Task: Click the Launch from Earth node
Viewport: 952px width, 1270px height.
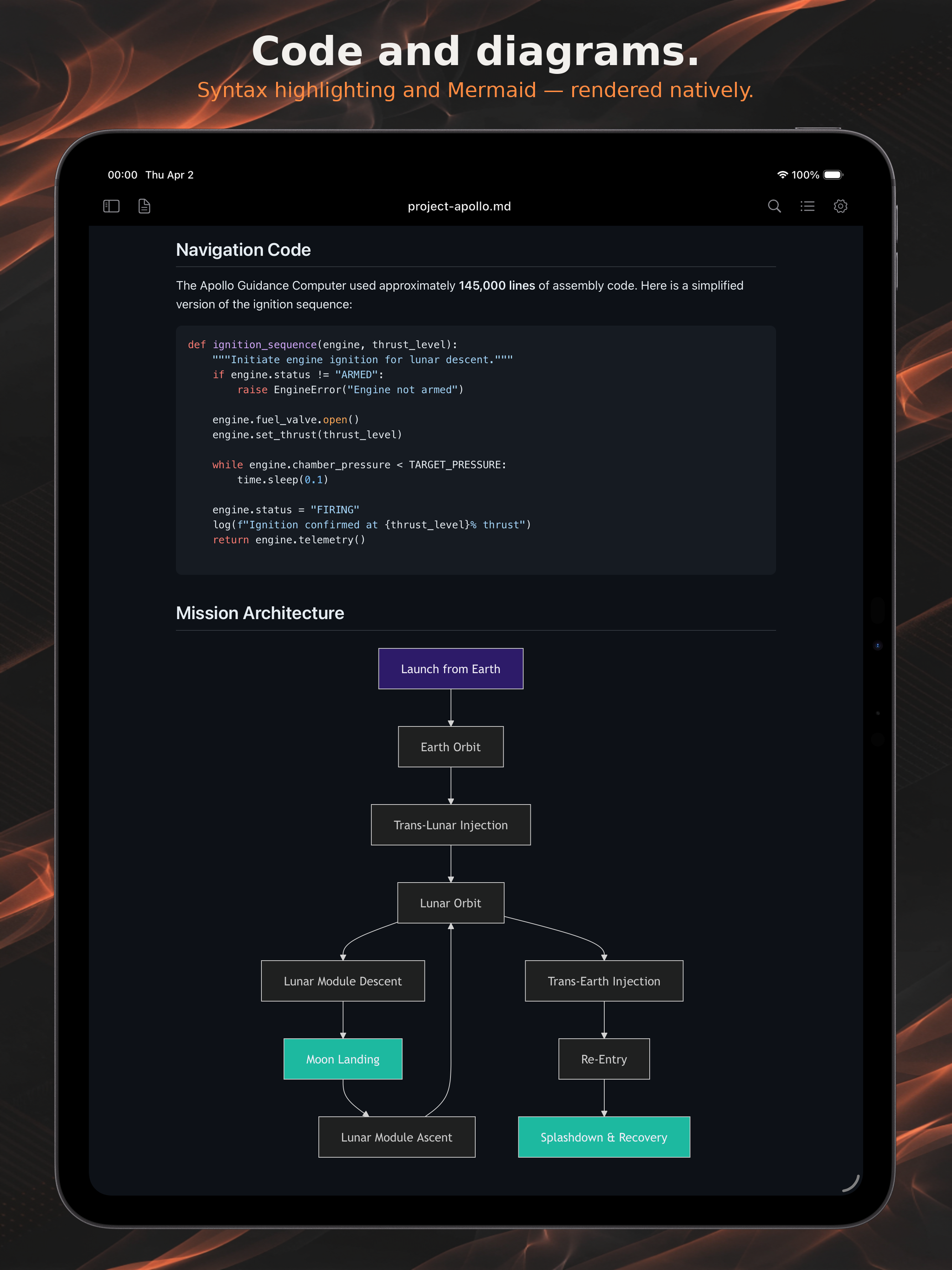Action: pyautogui.click(x=451, y=669)
